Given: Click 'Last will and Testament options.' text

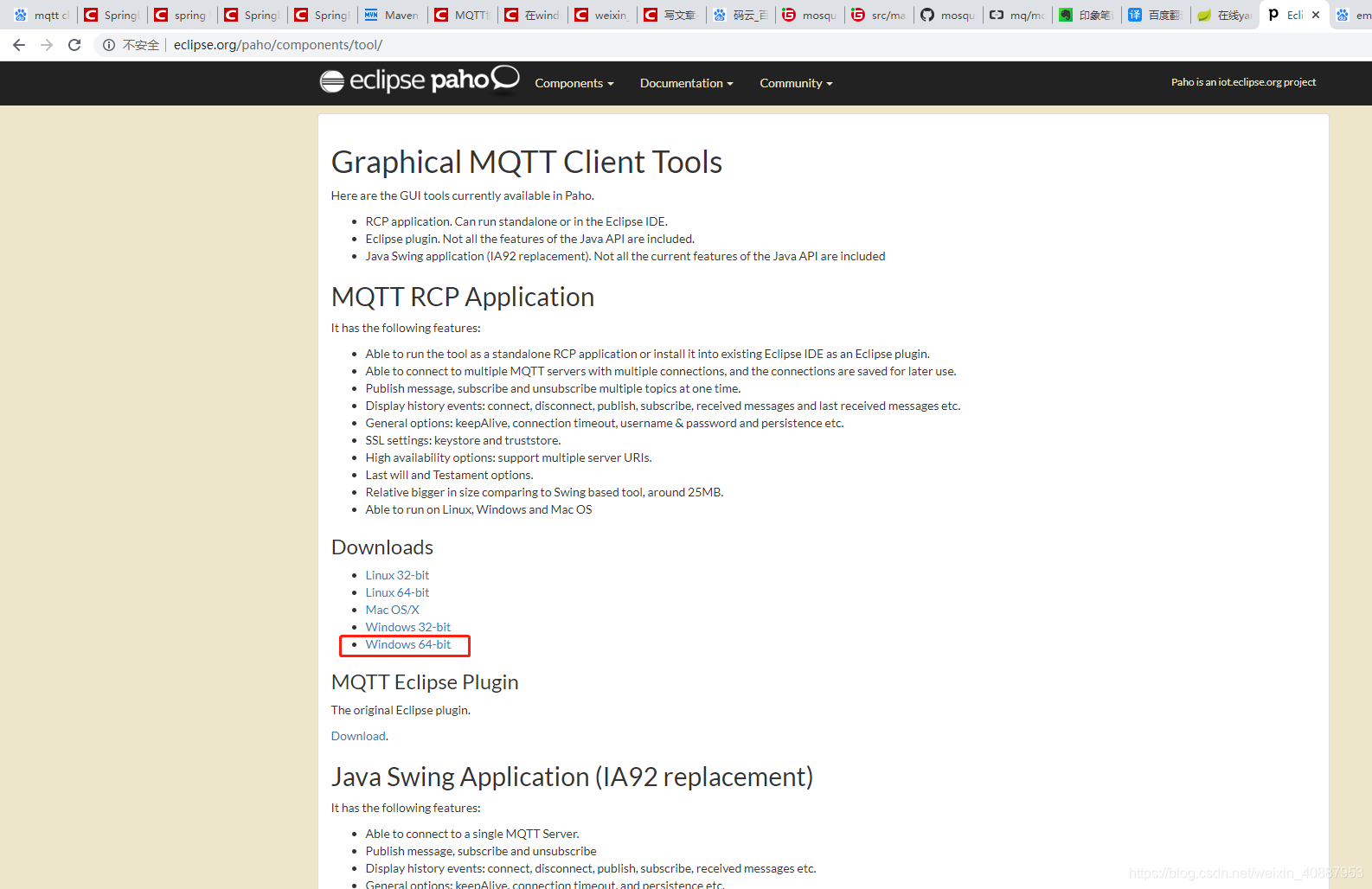Looking at the screenshot, I should pyautogui.click(x=449, y=475).
